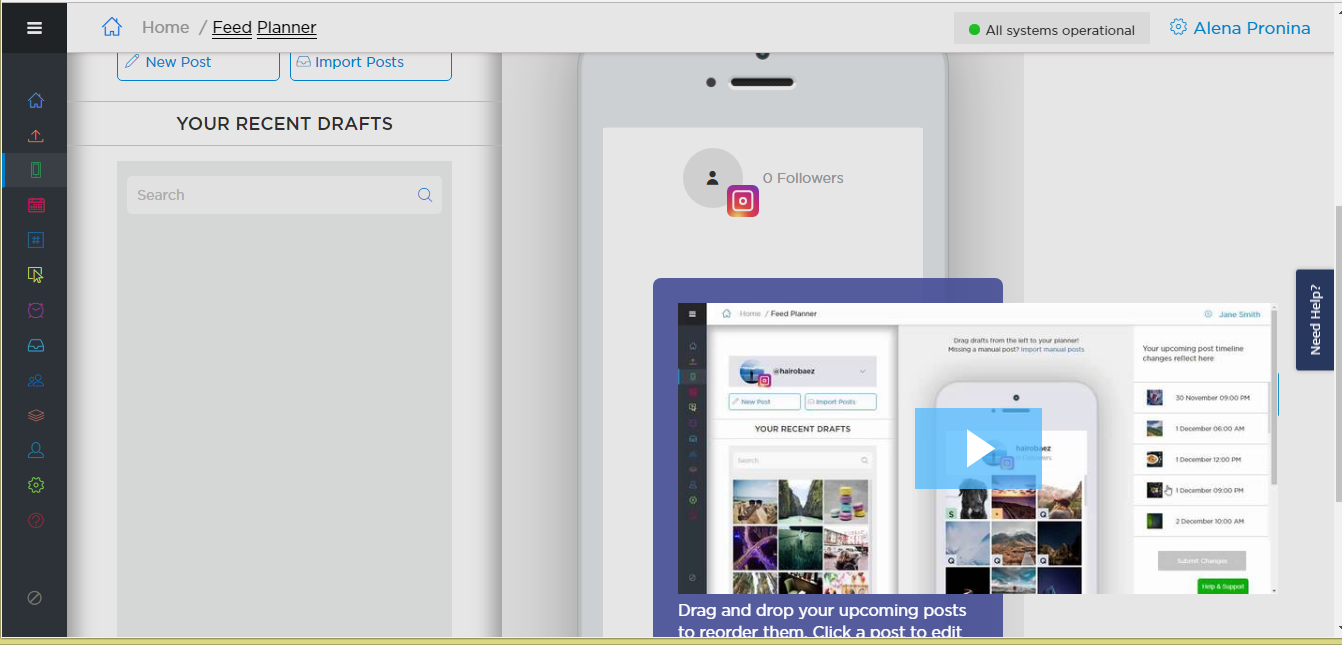Click the blue inbox tray icon in the sidebar

point(36,346)
